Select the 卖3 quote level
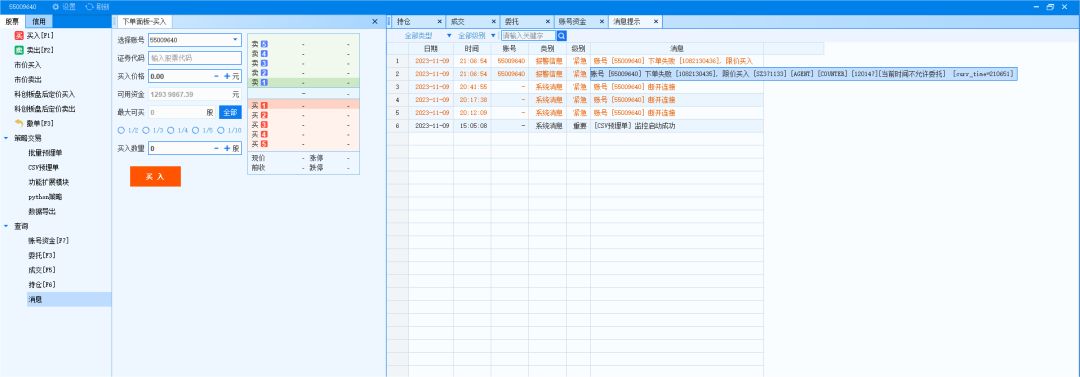 (303, 63)
